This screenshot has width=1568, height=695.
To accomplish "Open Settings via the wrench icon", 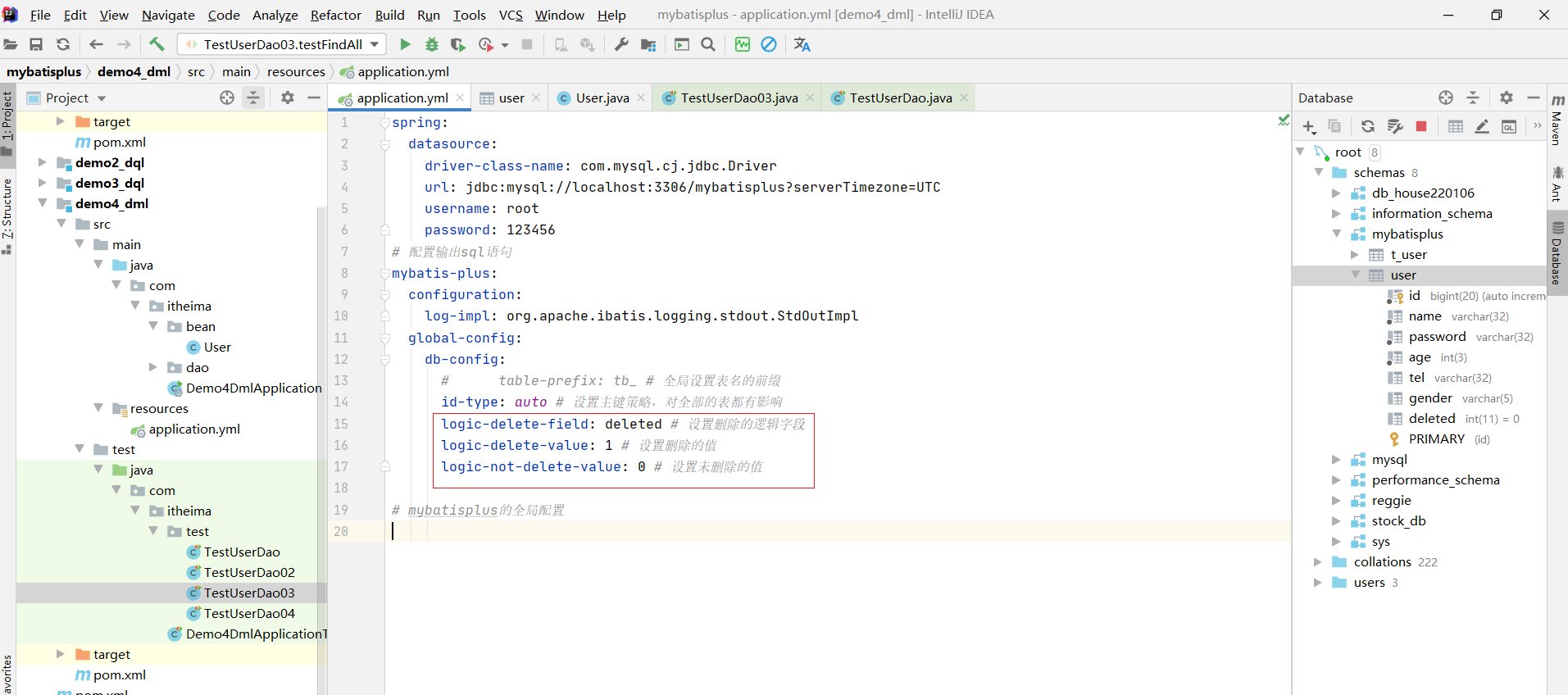I will [621, 44].
